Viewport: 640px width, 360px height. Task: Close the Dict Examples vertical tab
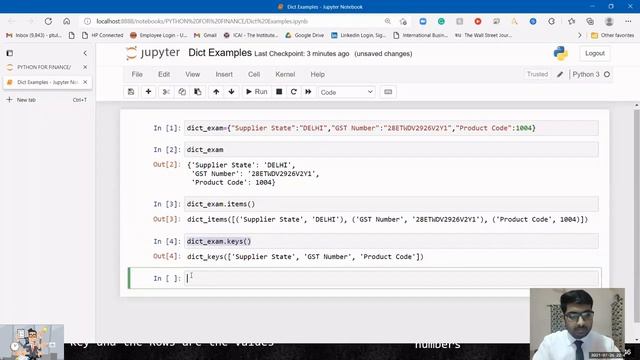[x=85, y=82]
